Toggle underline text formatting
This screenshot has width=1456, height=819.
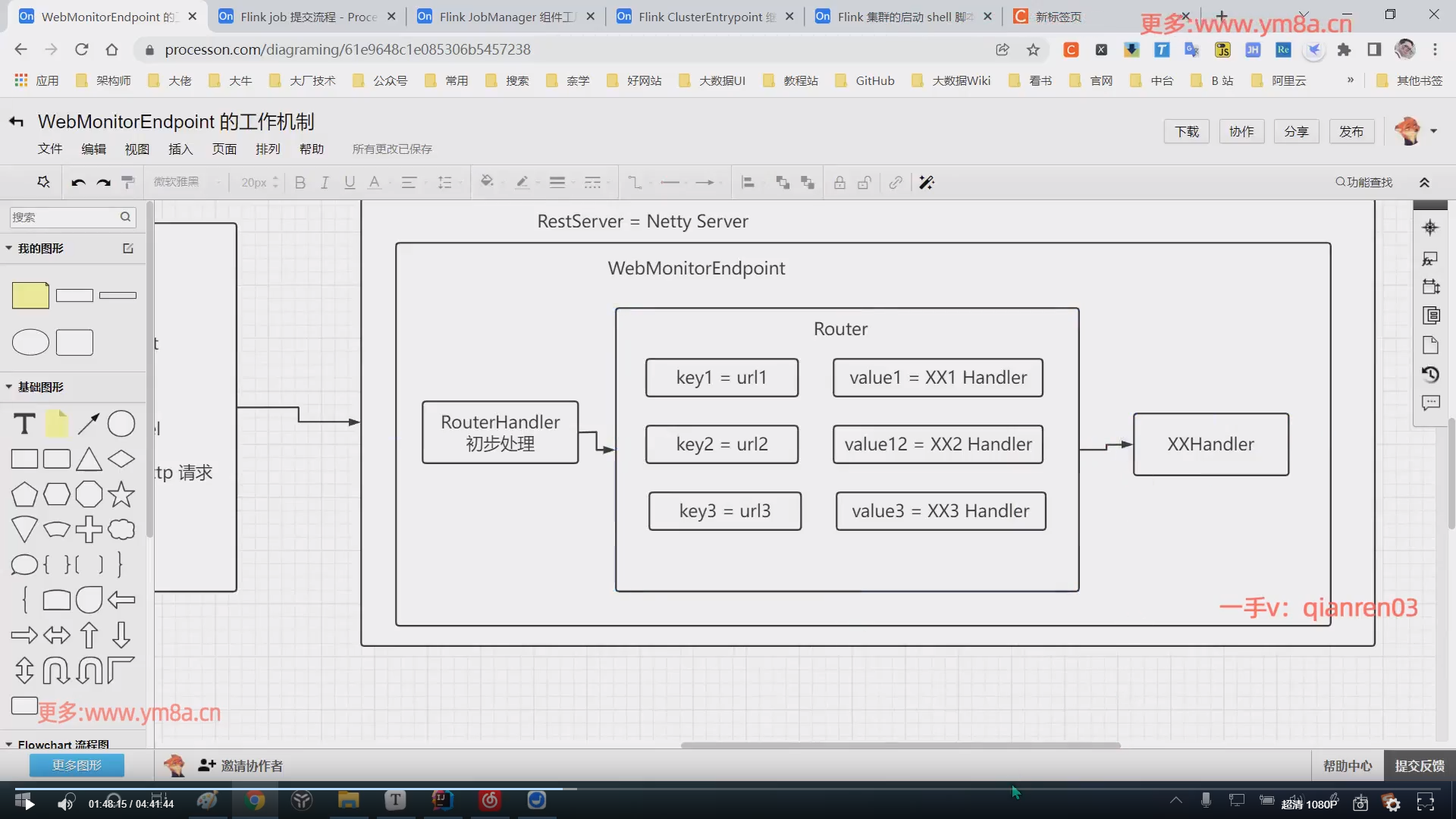point(350,183)
